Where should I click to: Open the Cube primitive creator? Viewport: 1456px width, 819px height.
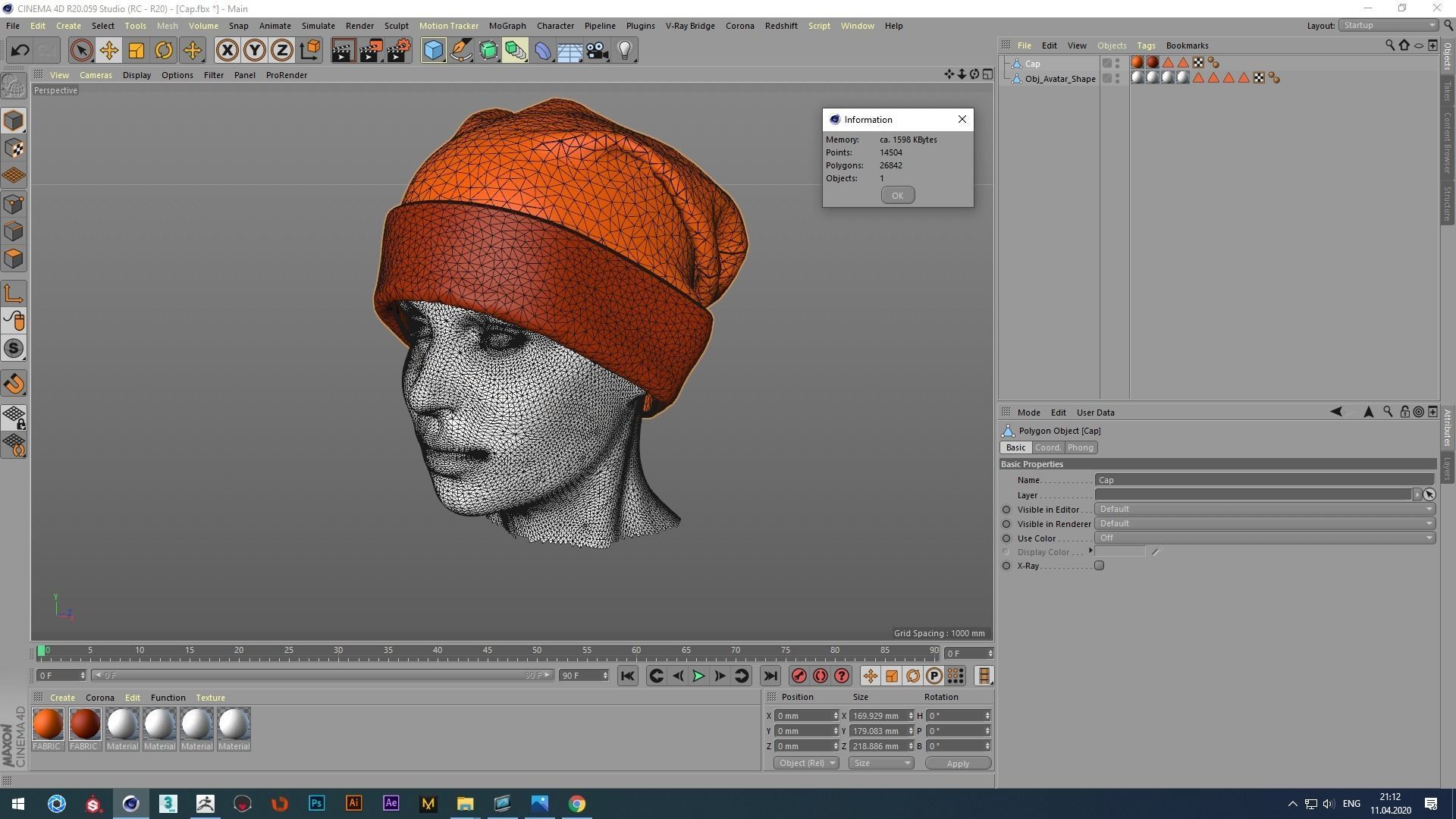click(x=433, y=50)
